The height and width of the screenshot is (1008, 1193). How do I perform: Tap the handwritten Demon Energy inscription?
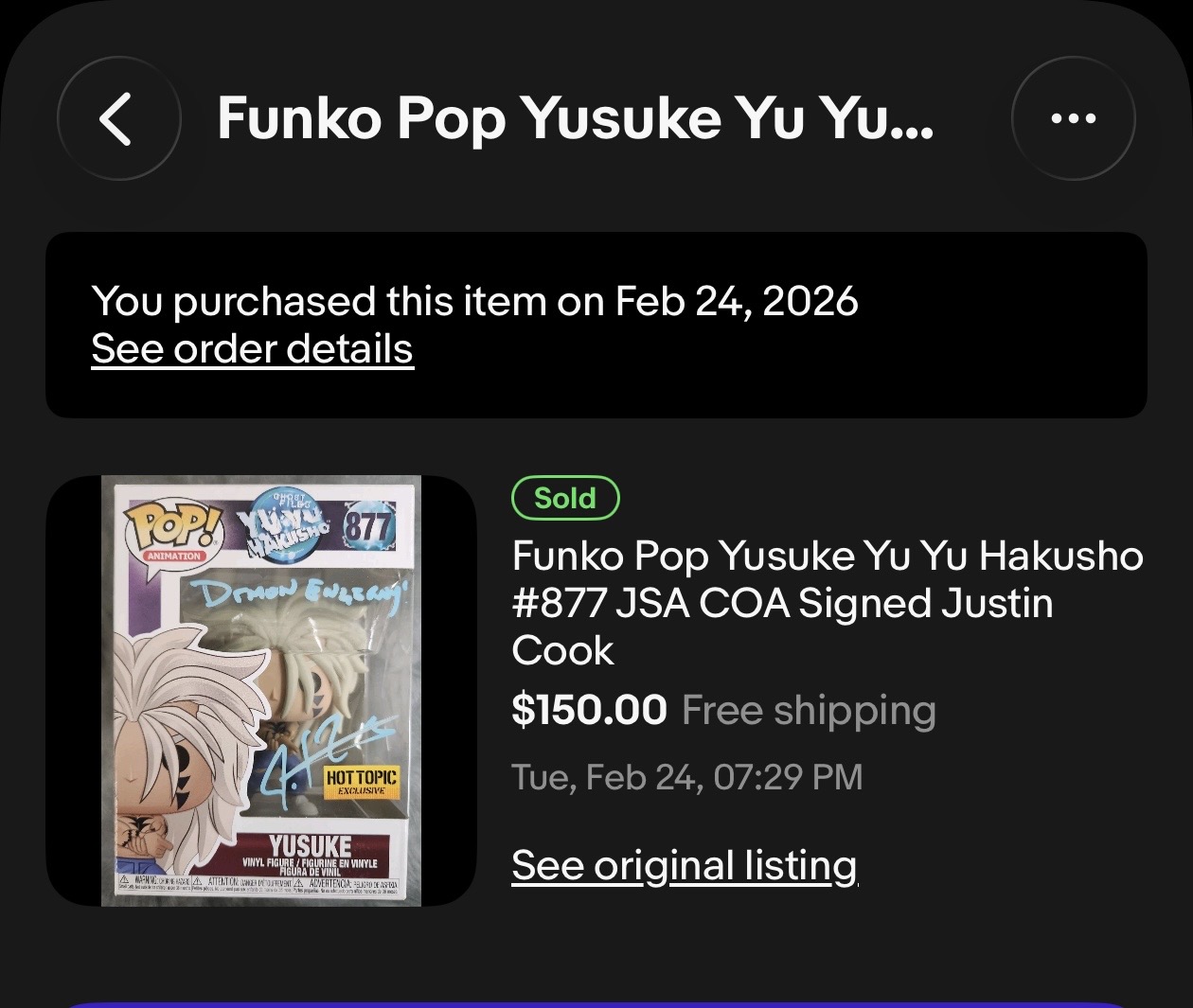[x=299, y=596]
